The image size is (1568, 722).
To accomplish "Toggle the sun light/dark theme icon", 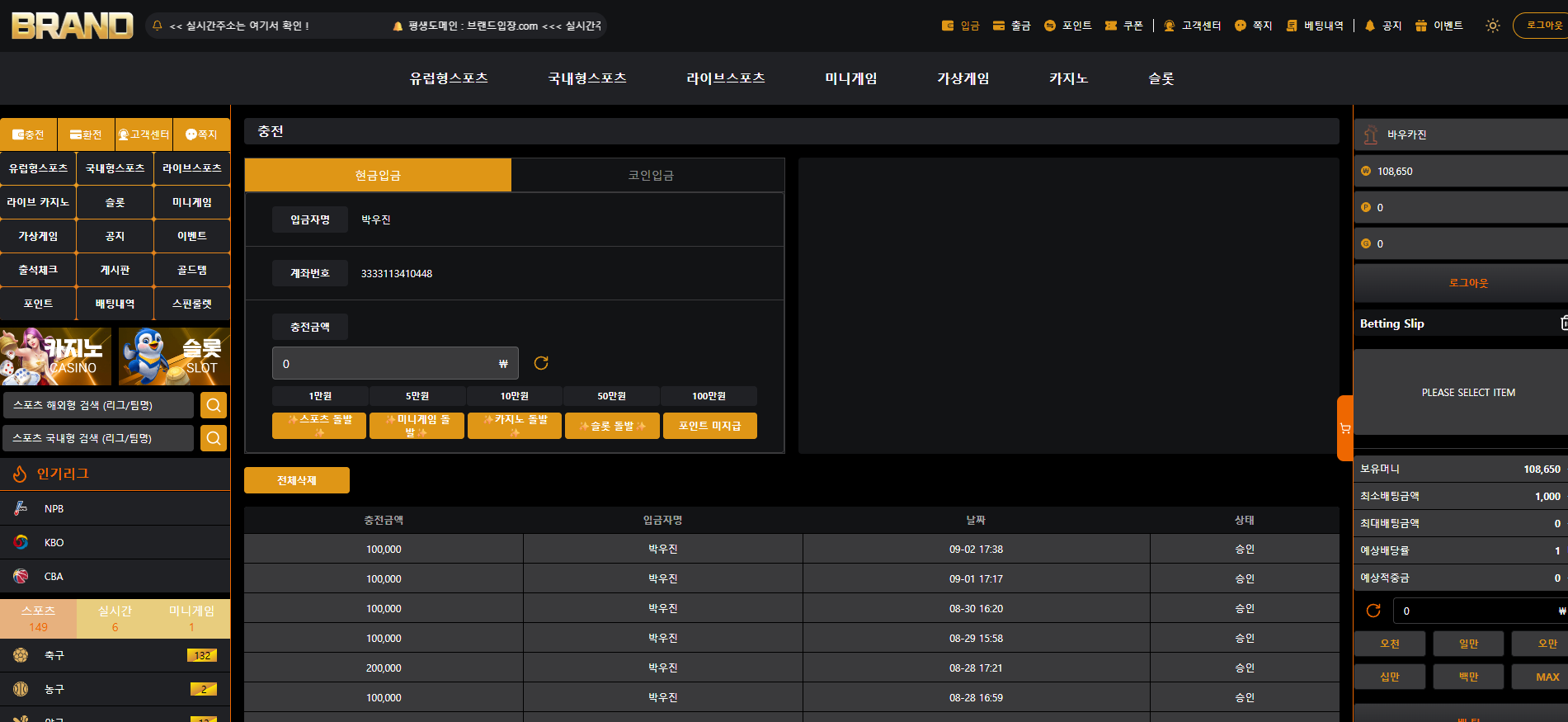I will (x=1492, y=26).
